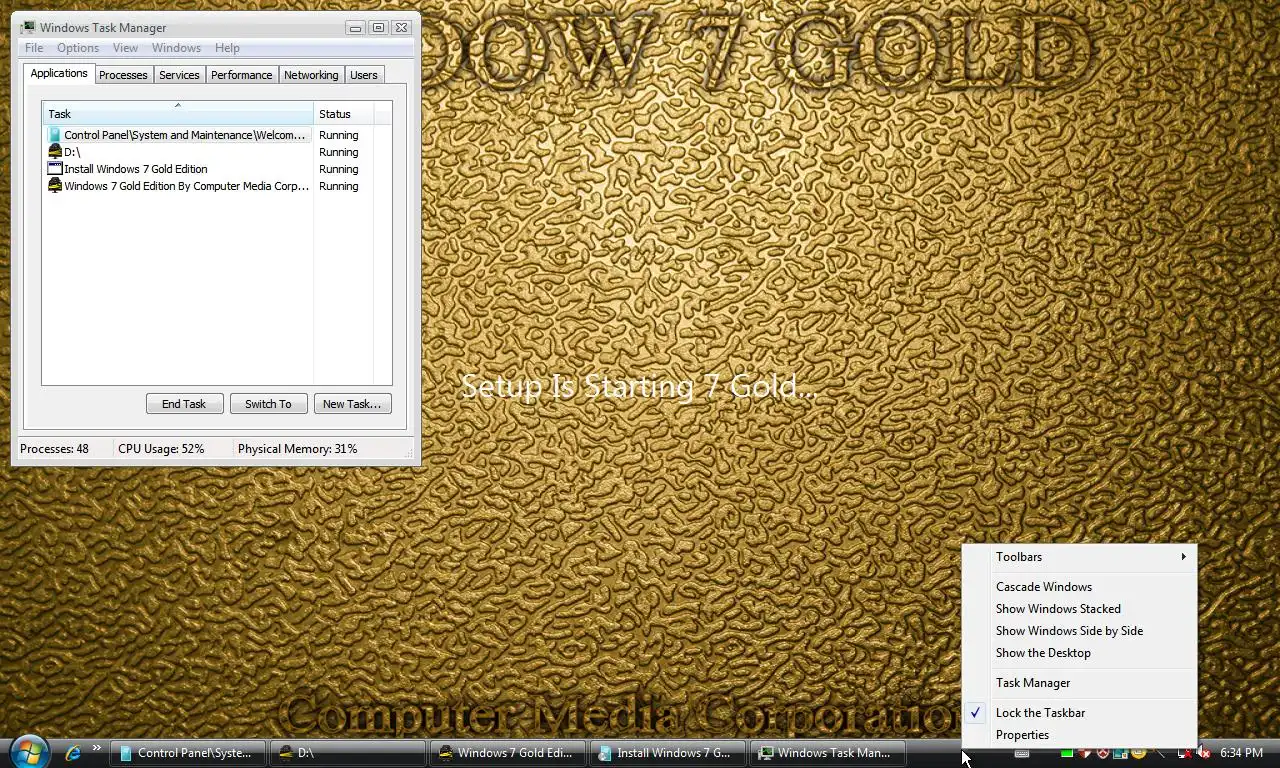Click the Task Manager title bar icon
The height and width of the screenshot is (768, 1280).
pos(28,27)
